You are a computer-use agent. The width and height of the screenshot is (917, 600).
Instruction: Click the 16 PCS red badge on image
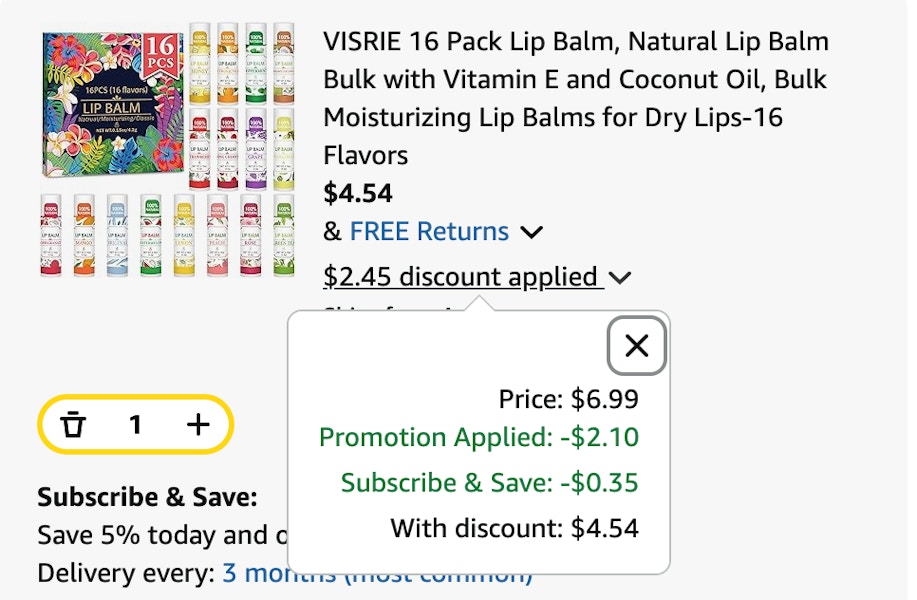click(x=160, y=54)
